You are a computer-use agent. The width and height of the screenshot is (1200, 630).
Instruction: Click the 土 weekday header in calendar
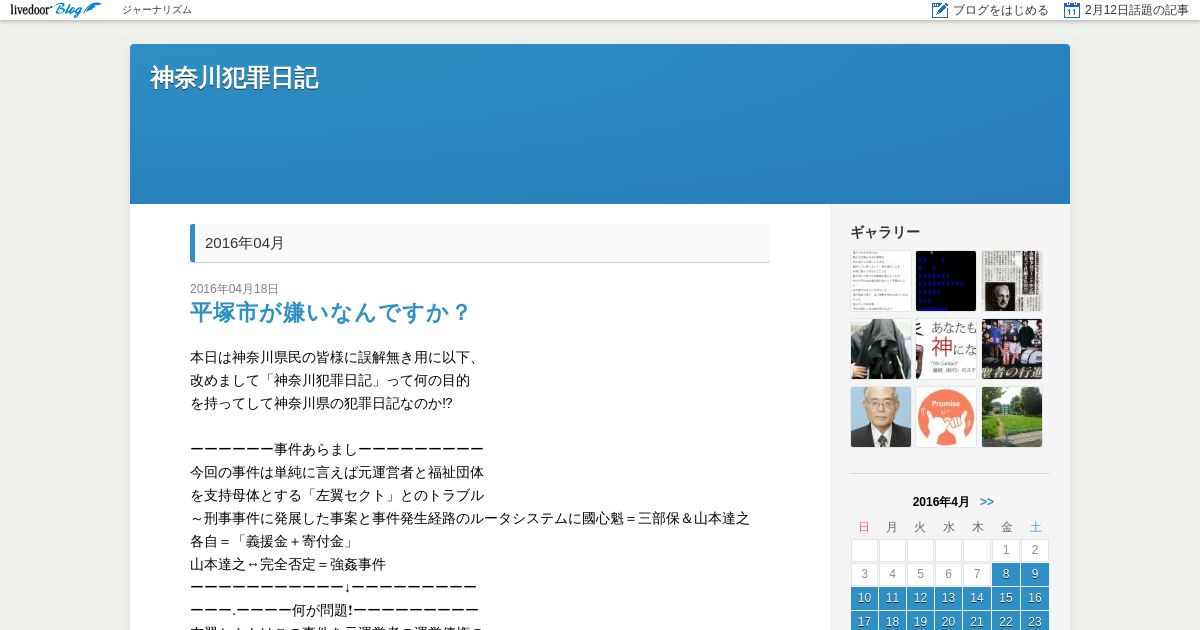pos(1036,527)
